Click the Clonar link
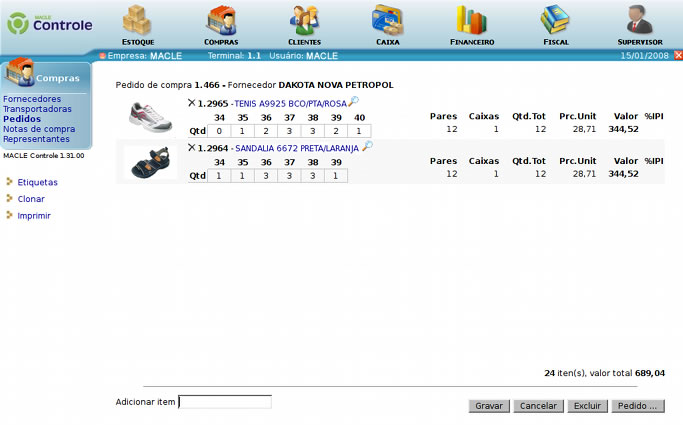This screenshot has height=425, width=683. (x=31, y=199)
